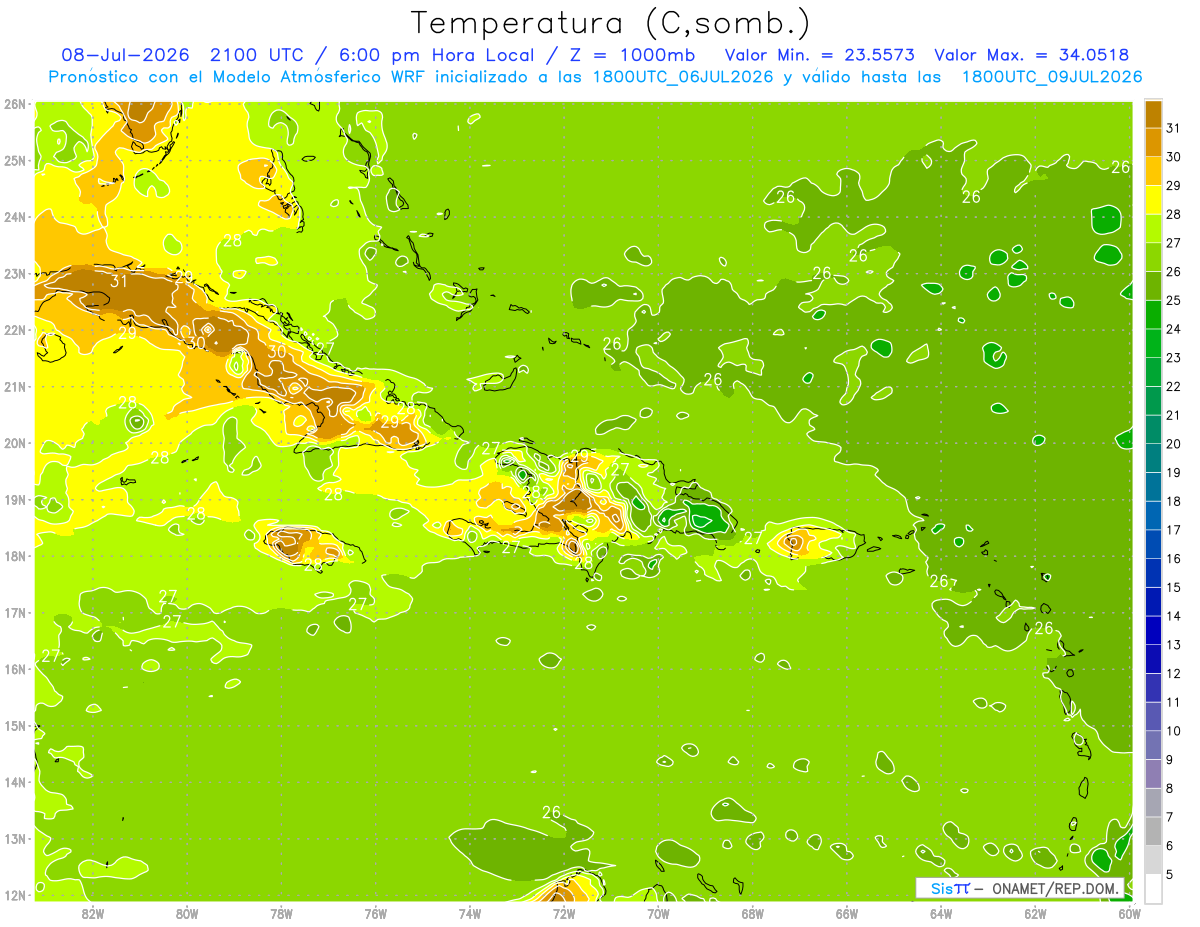Click the legend swatch between 30 and 31
The height and width of the screenshot is (927, 1200).
click(x=1153, y=142)
